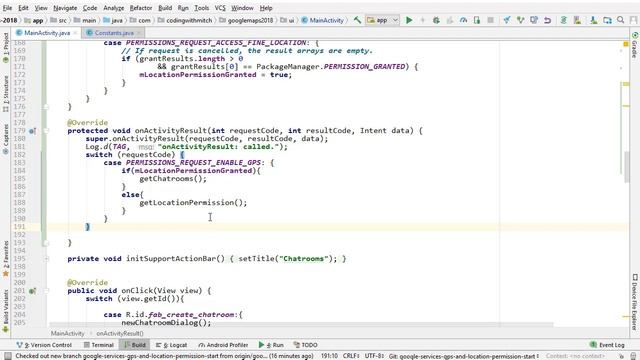Click the Make Project hammer icon
This screenshot has width=640, height=360.
(x=357, y=20)
